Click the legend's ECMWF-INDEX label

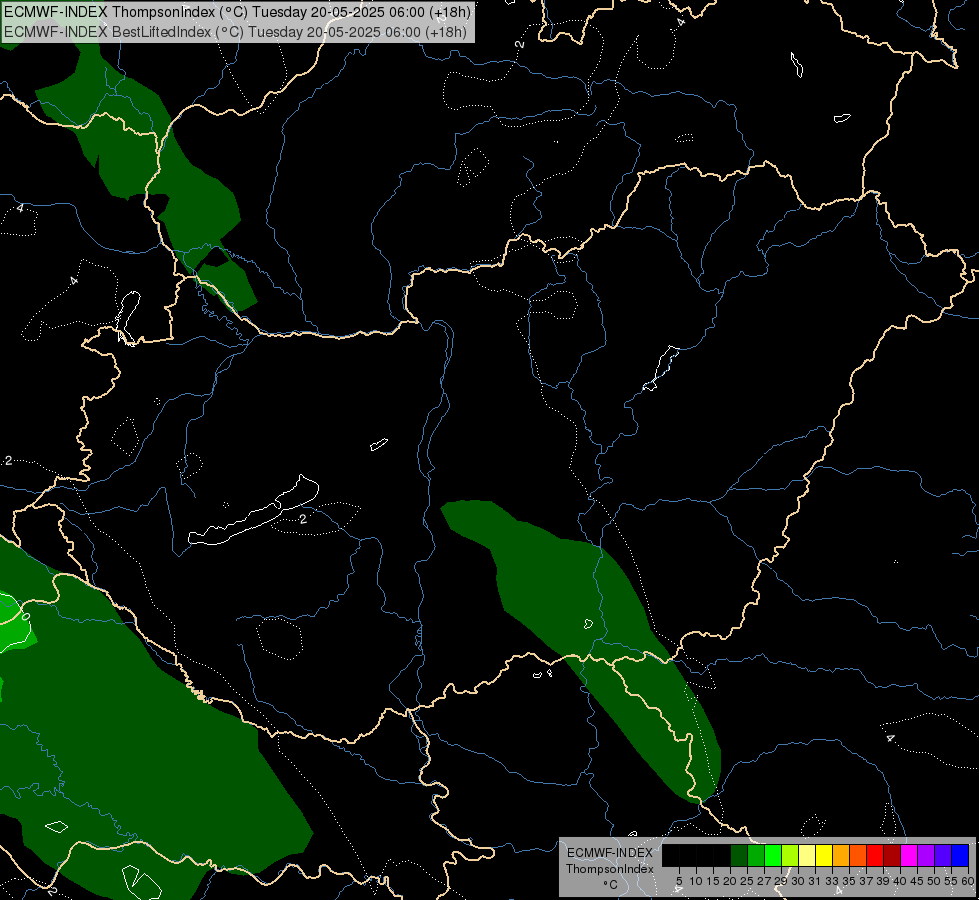[x=610, y=853]
